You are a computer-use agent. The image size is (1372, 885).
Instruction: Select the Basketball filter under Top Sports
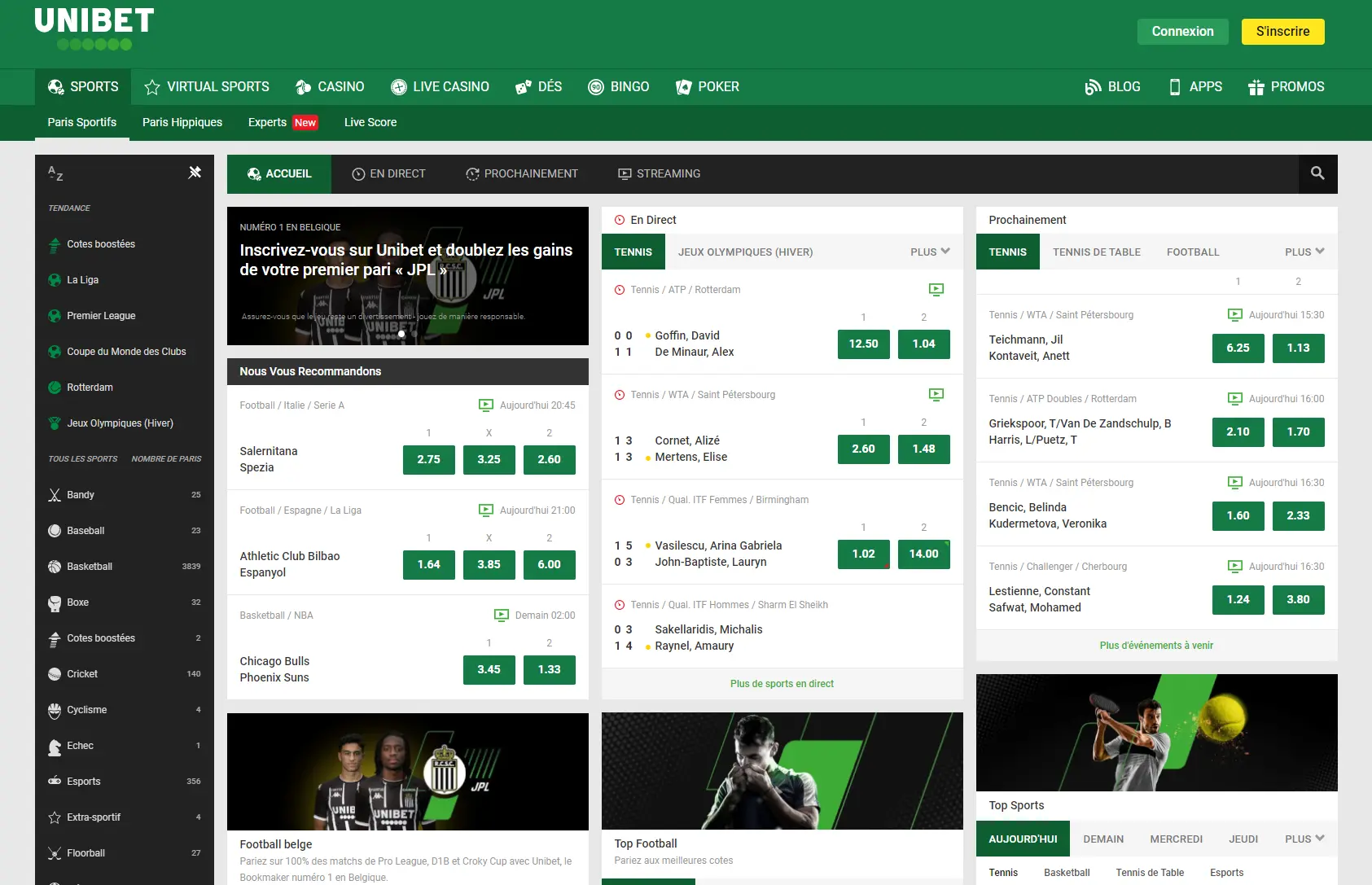click(1067, 873)
